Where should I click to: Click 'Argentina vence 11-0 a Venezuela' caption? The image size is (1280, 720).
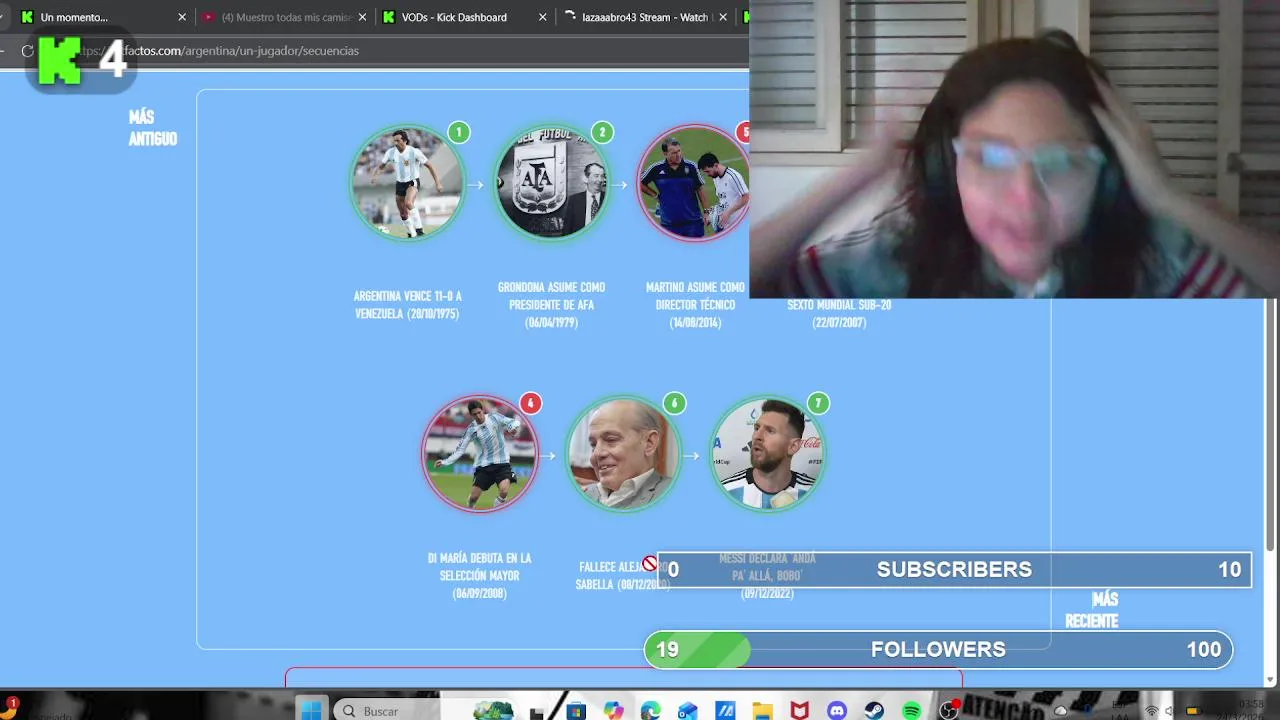[407, 305]
